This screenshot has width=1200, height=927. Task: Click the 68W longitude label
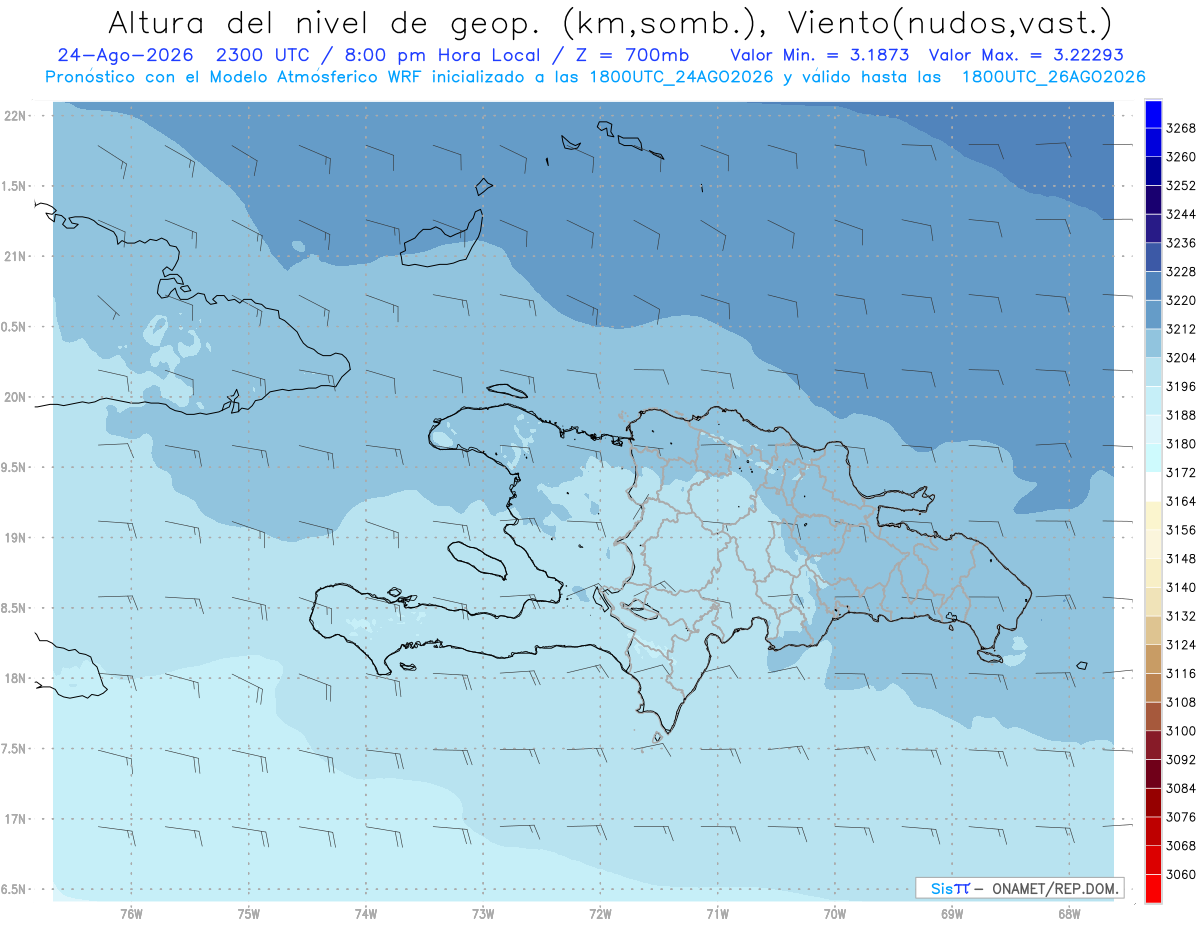1069,914
